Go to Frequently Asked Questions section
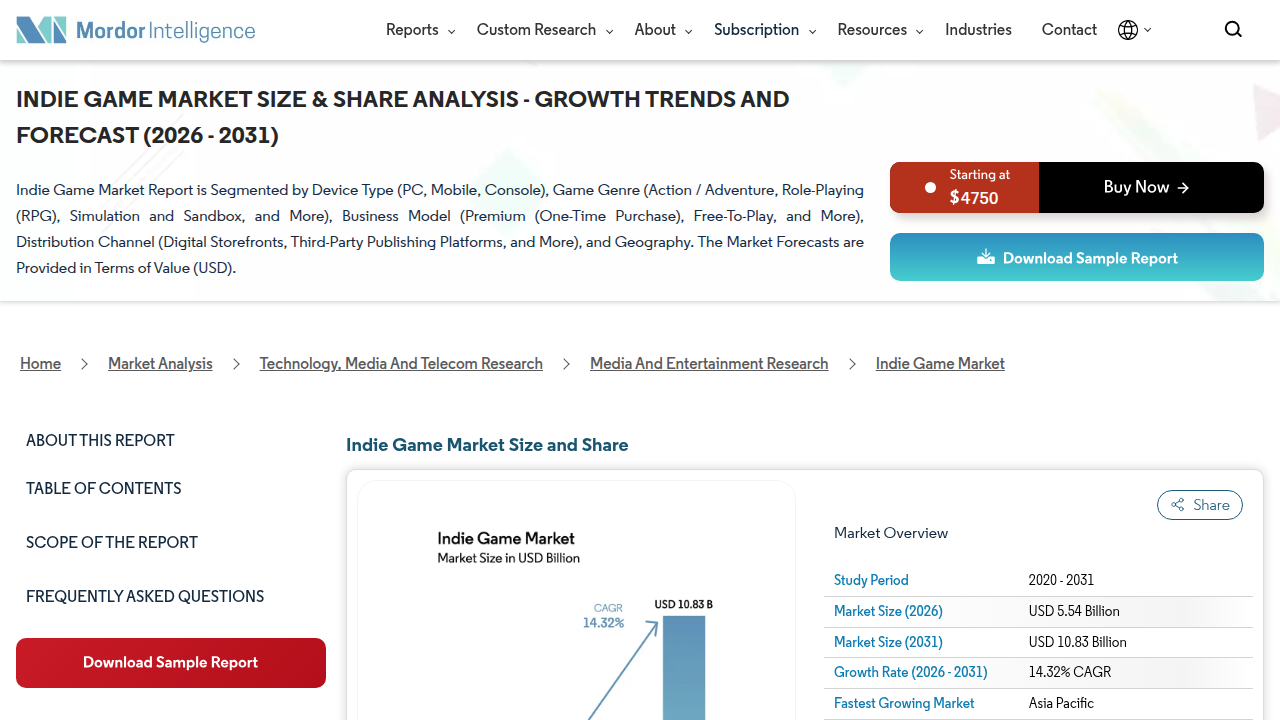This screenshot has height=720, width=1280. click(x=145, y=597)
